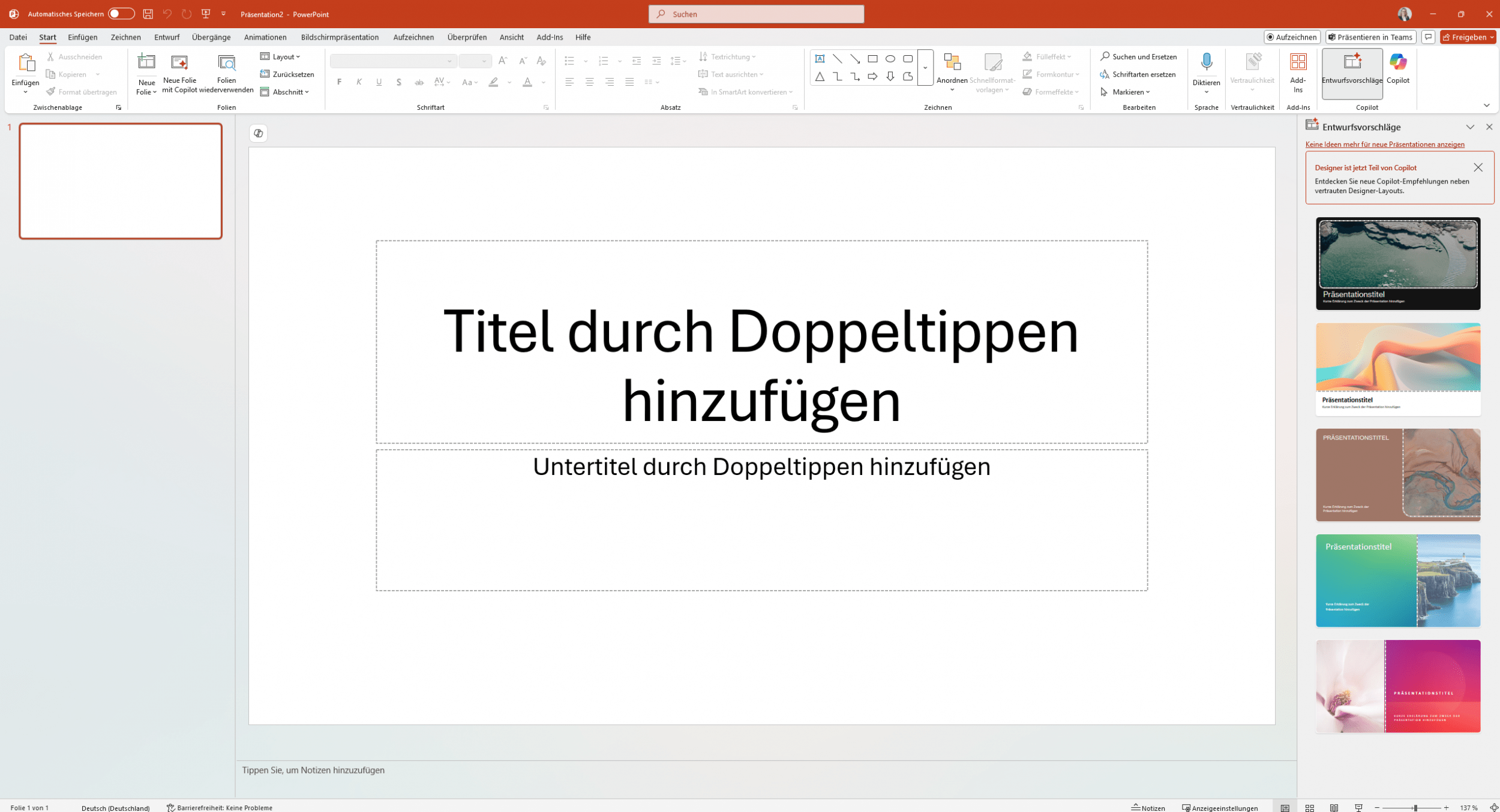Toggle Automatisches Speichern switch
The height and width of the screenshot is (812, 1500).
tap(121, 14)
